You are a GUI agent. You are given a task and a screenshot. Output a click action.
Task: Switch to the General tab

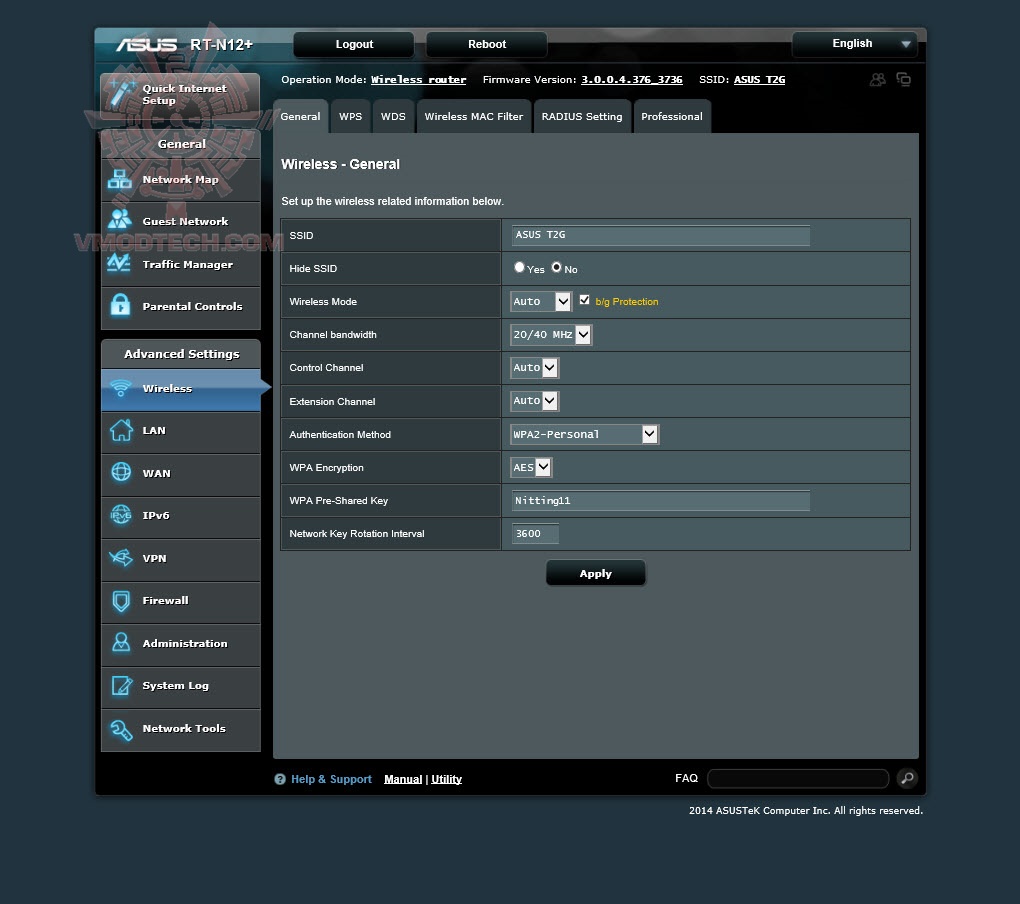(x=301, y=116)
